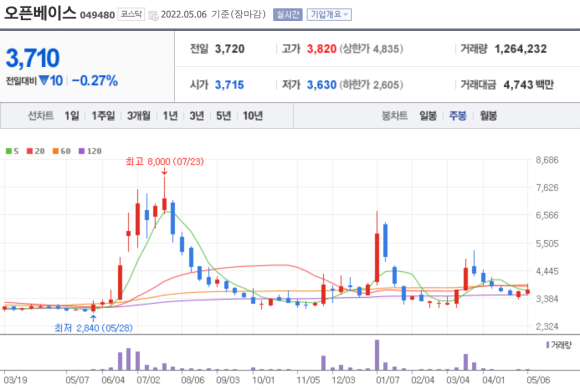Click the 고가 value 3,820
580x390 pixels.
click(x=321, y=49)
